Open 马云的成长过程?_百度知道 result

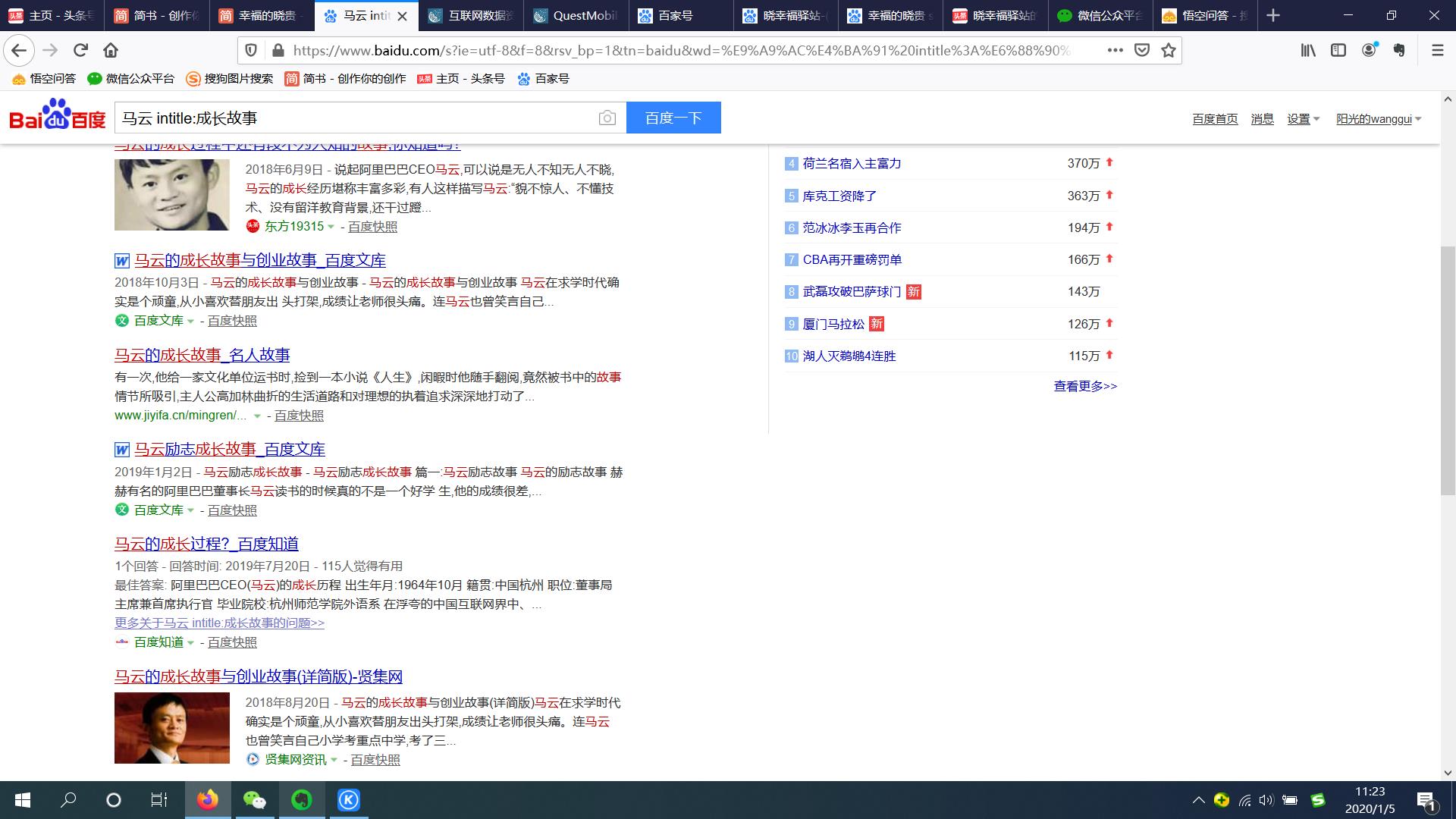coord(206,544)
